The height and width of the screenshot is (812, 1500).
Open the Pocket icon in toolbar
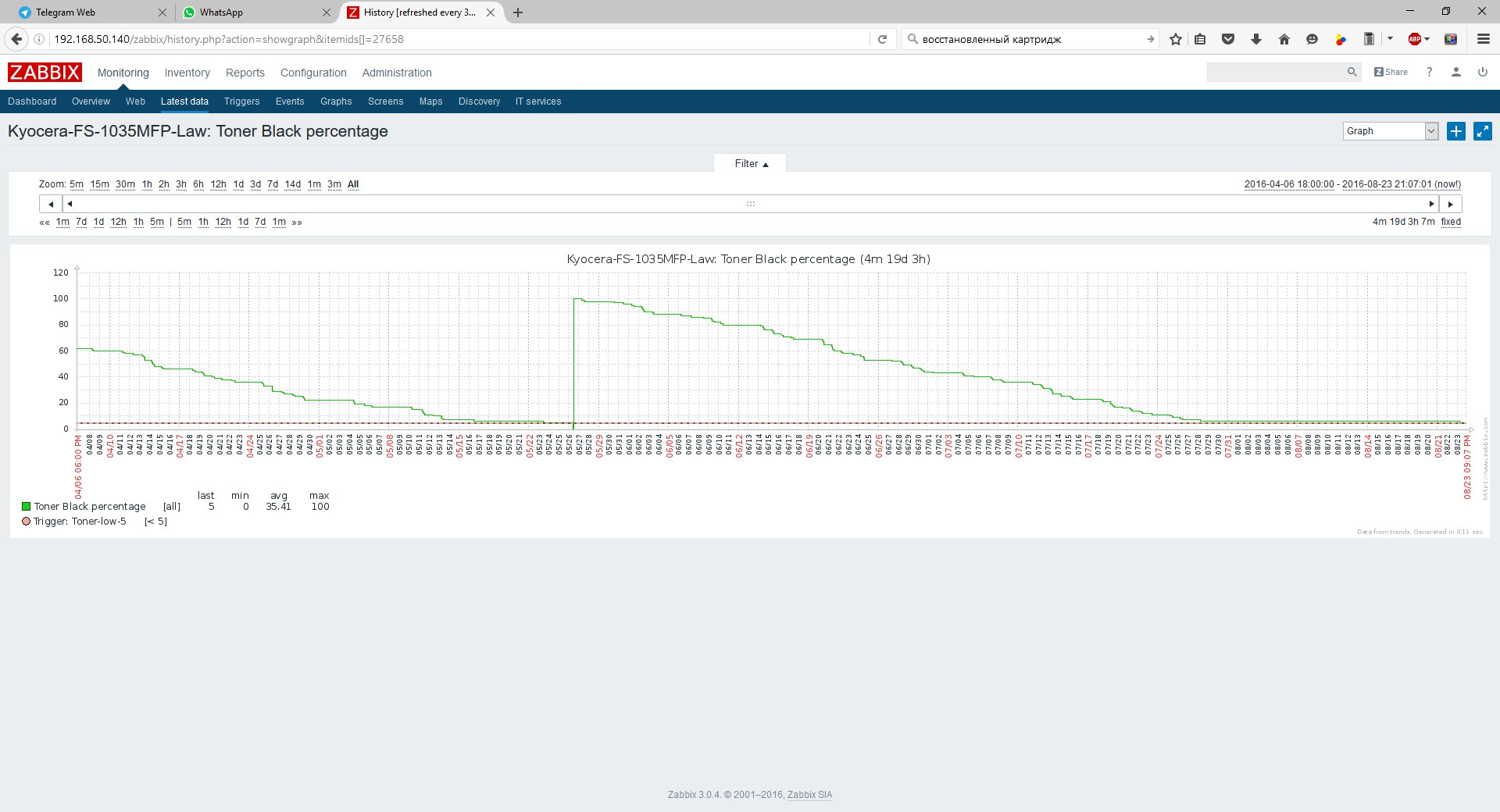1228,39
